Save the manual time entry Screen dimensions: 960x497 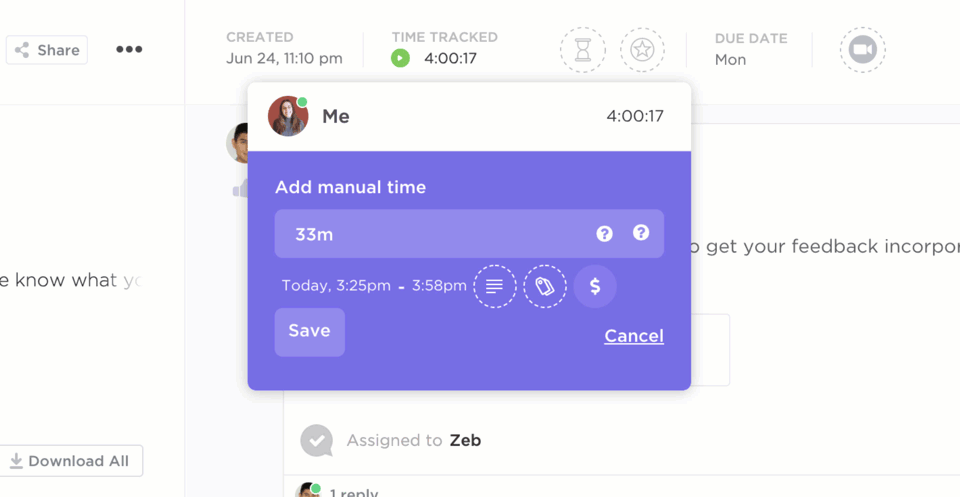(x=309, y=332)
